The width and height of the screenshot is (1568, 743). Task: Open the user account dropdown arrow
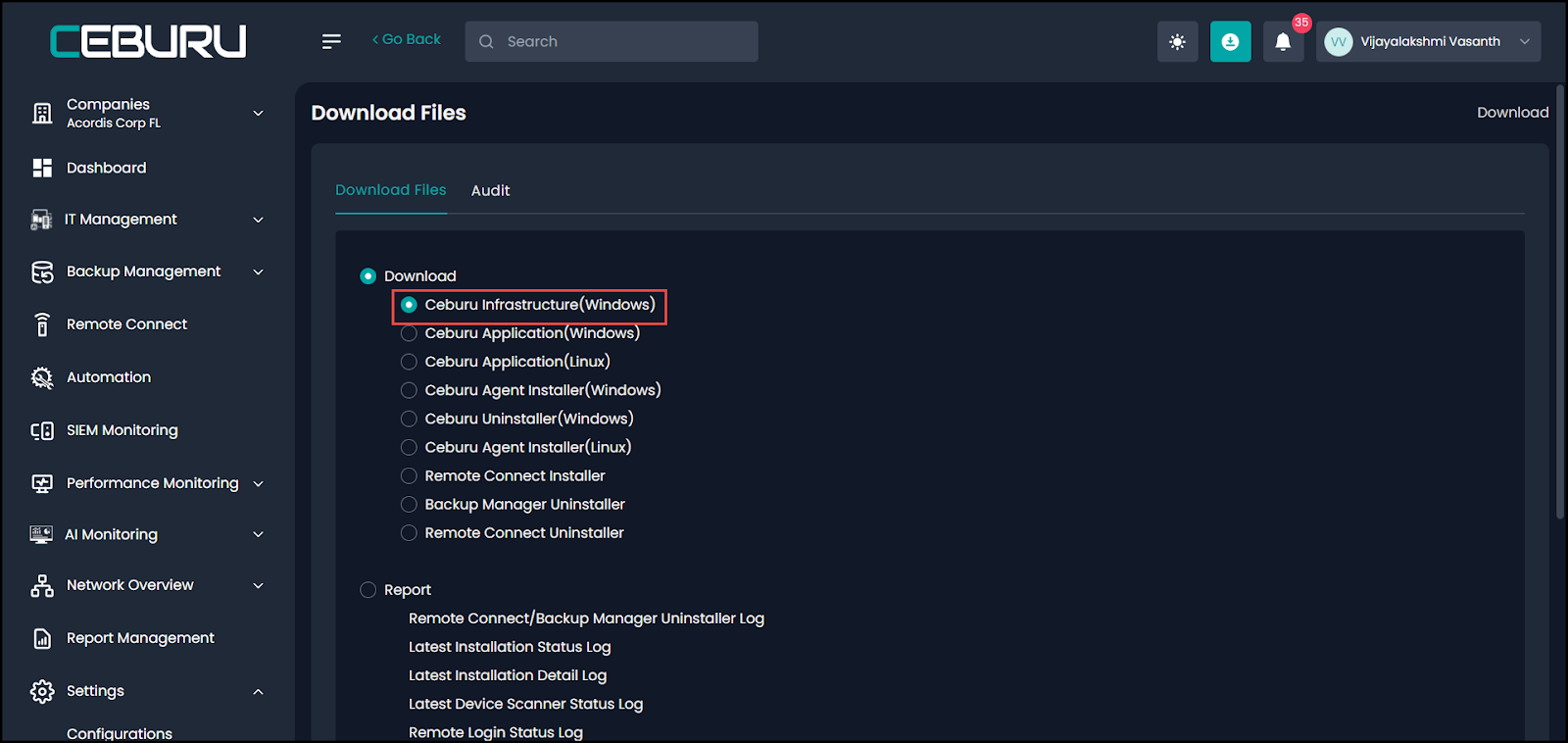pyautogui.click(x=1524, y=41)
